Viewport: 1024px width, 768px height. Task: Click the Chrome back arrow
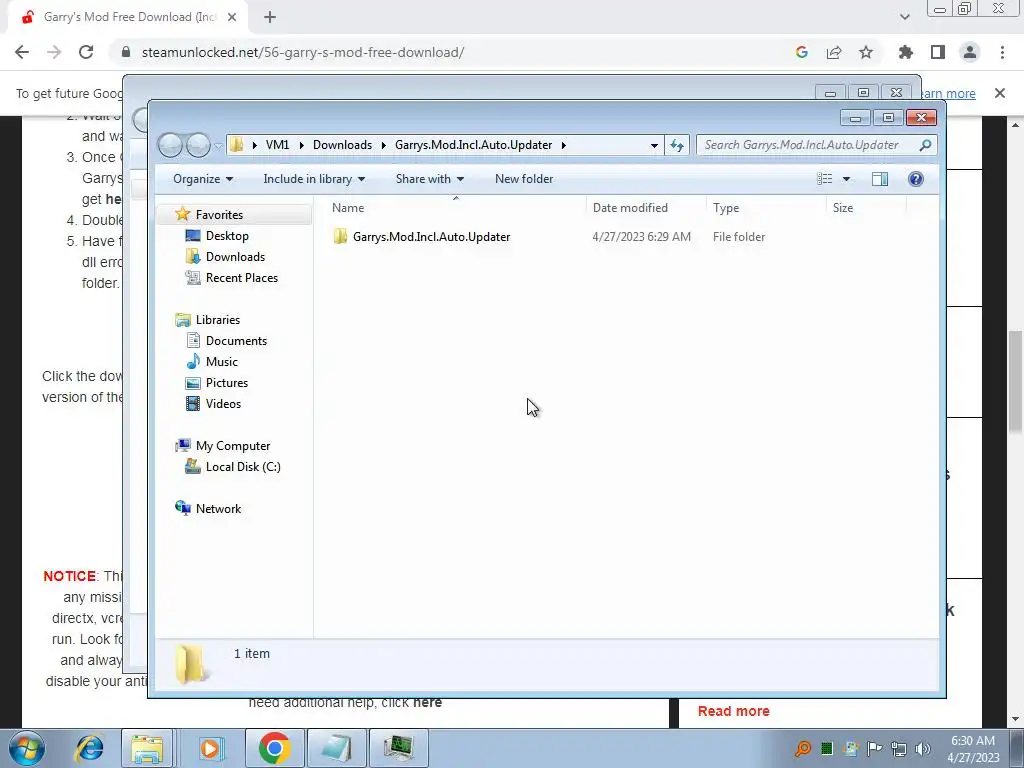pyautogui.click(x=22, y=52)
